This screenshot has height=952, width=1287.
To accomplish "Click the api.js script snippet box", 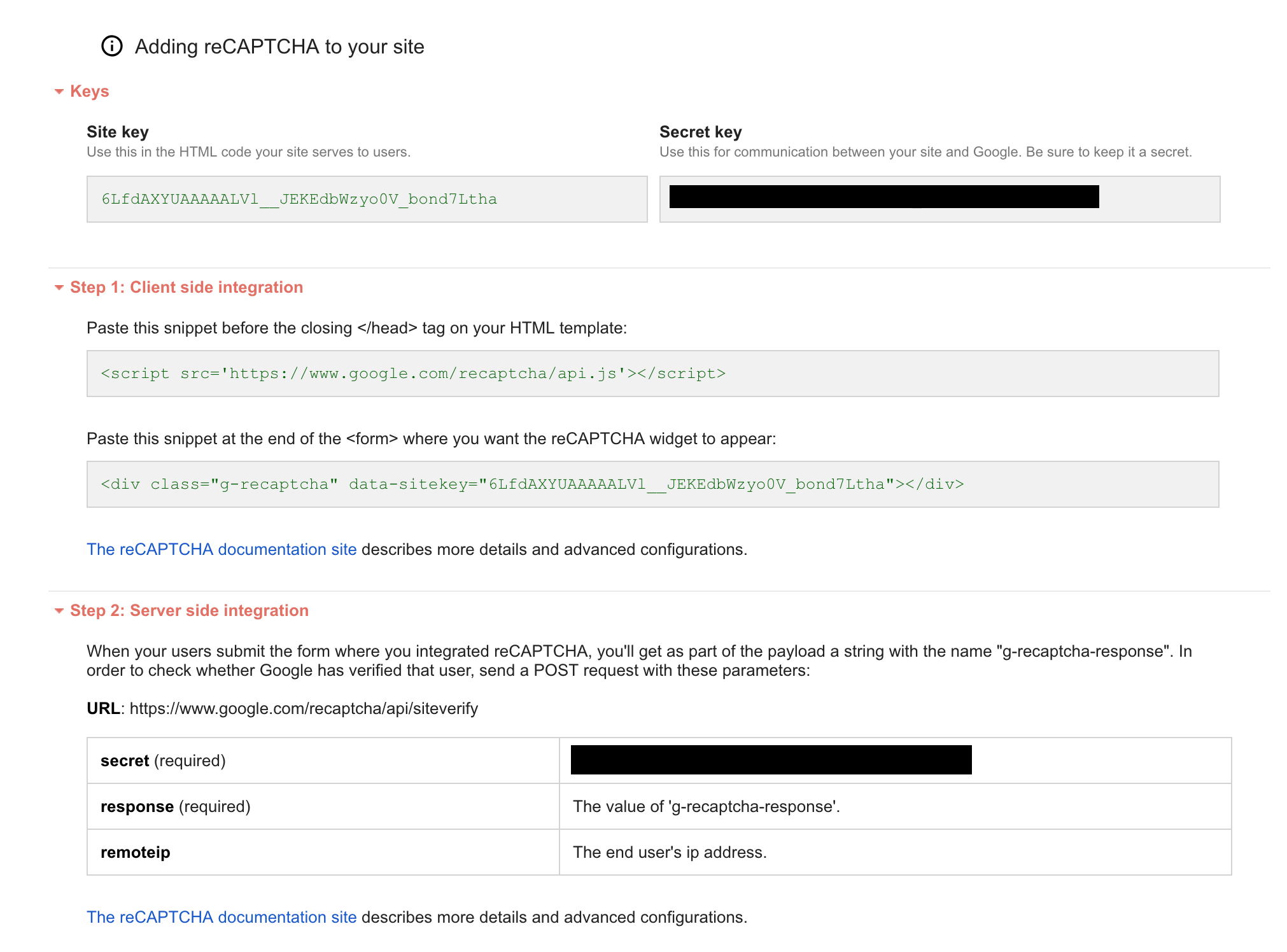I will (652, 374).
